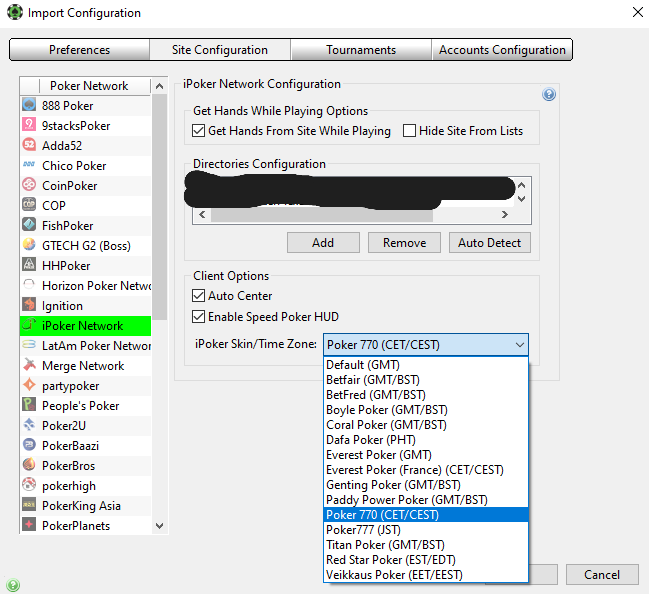Viewport: 649px width, 594px height.
Task: Click the pokerhigh site icon
Action: 29,485
